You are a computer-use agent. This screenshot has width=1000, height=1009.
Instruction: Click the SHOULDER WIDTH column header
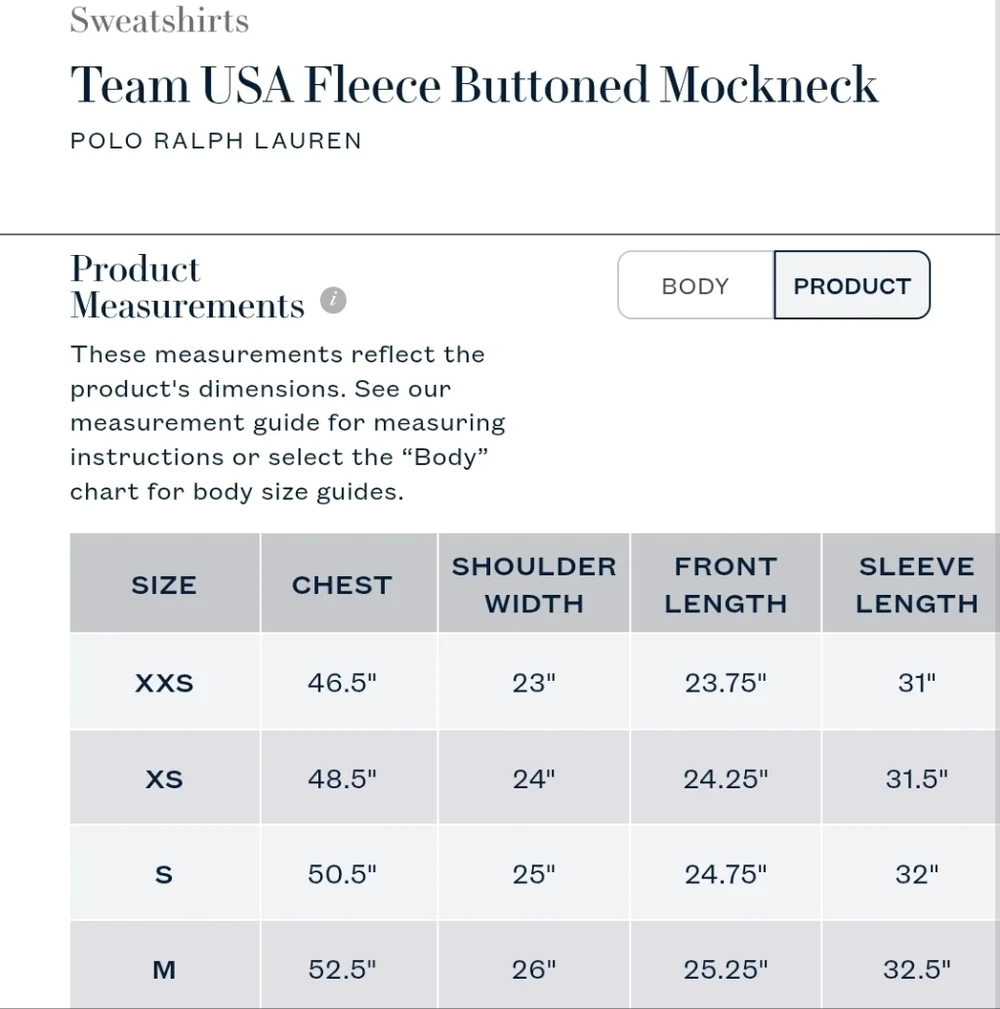(534, 583)
